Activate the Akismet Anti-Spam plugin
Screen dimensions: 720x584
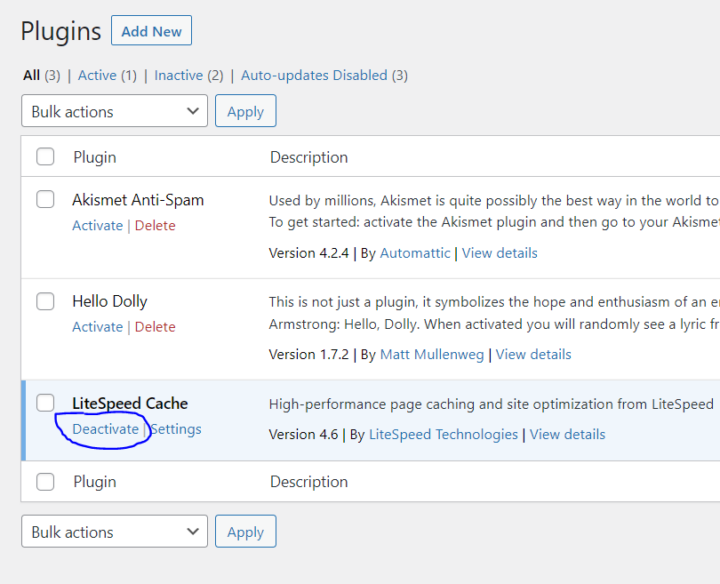click(97, 226)
